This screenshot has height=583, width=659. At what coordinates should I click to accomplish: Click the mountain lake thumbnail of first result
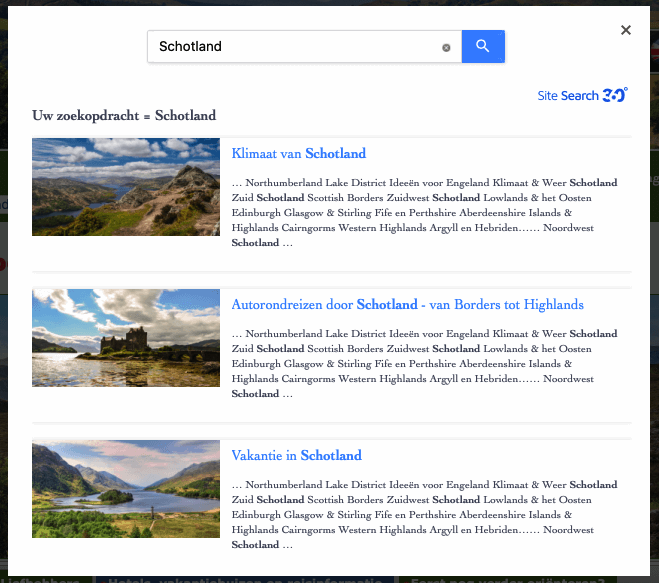tap(126, 187)
